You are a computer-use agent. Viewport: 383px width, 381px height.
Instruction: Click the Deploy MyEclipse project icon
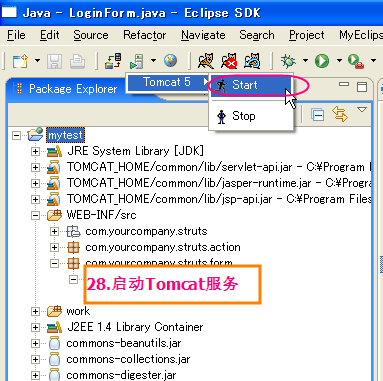(x=113, y=61)
